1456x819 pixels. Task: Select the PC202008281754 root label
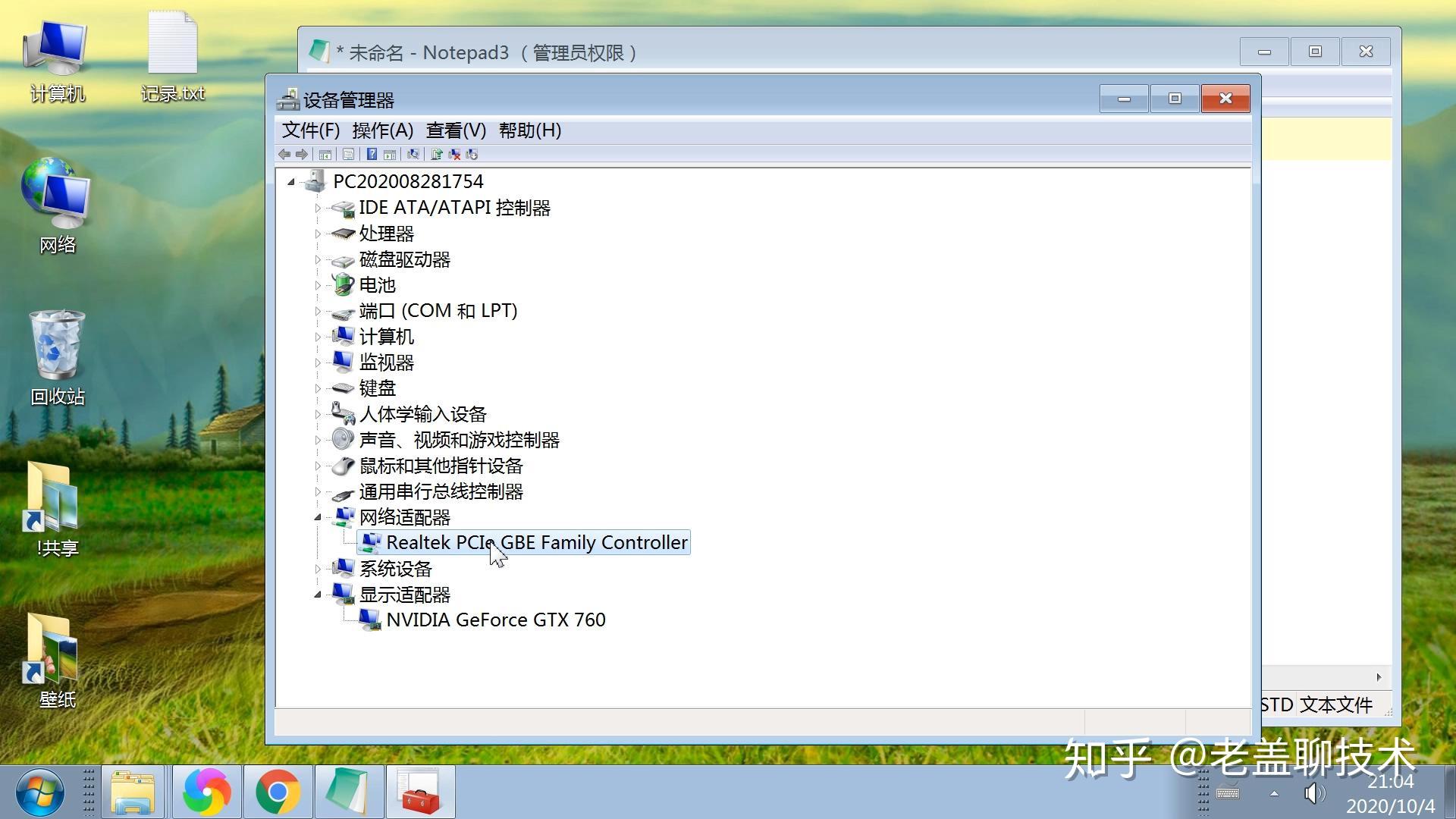point(408,181)
